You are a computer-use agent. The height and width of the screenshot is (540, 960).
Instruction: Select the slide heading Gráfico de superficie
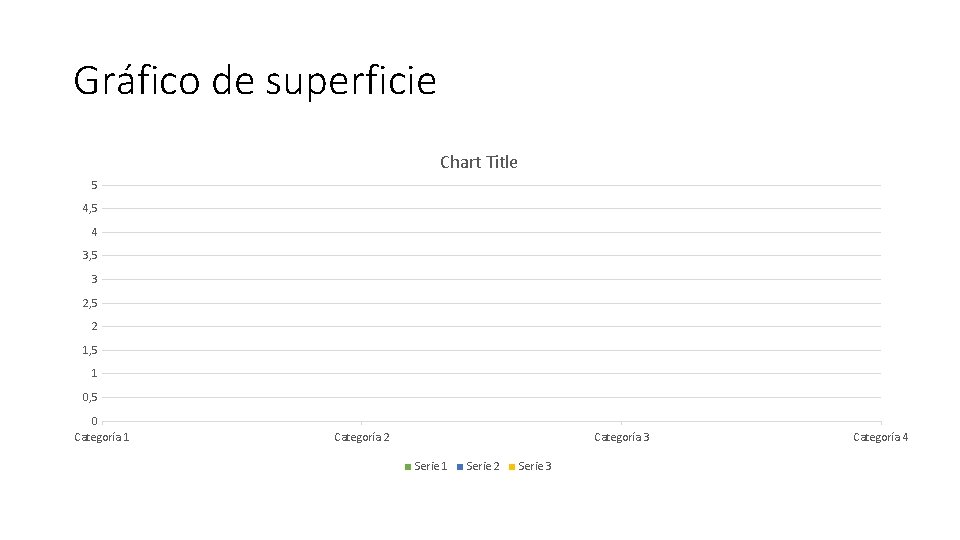pos(255,81)
